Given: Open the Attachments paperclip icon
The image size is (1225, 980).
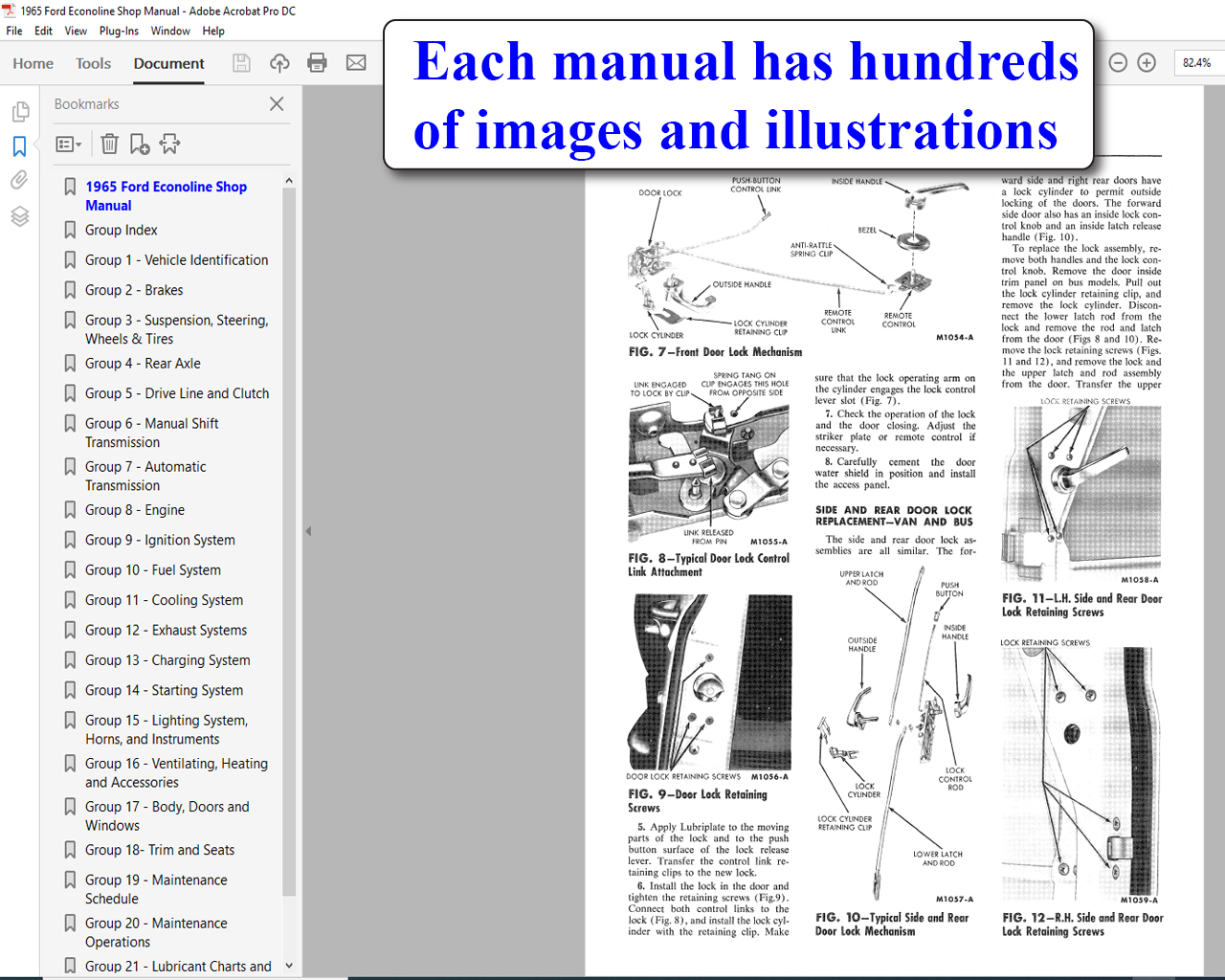Looking at the screenshot, I should (x=20, y=180).
